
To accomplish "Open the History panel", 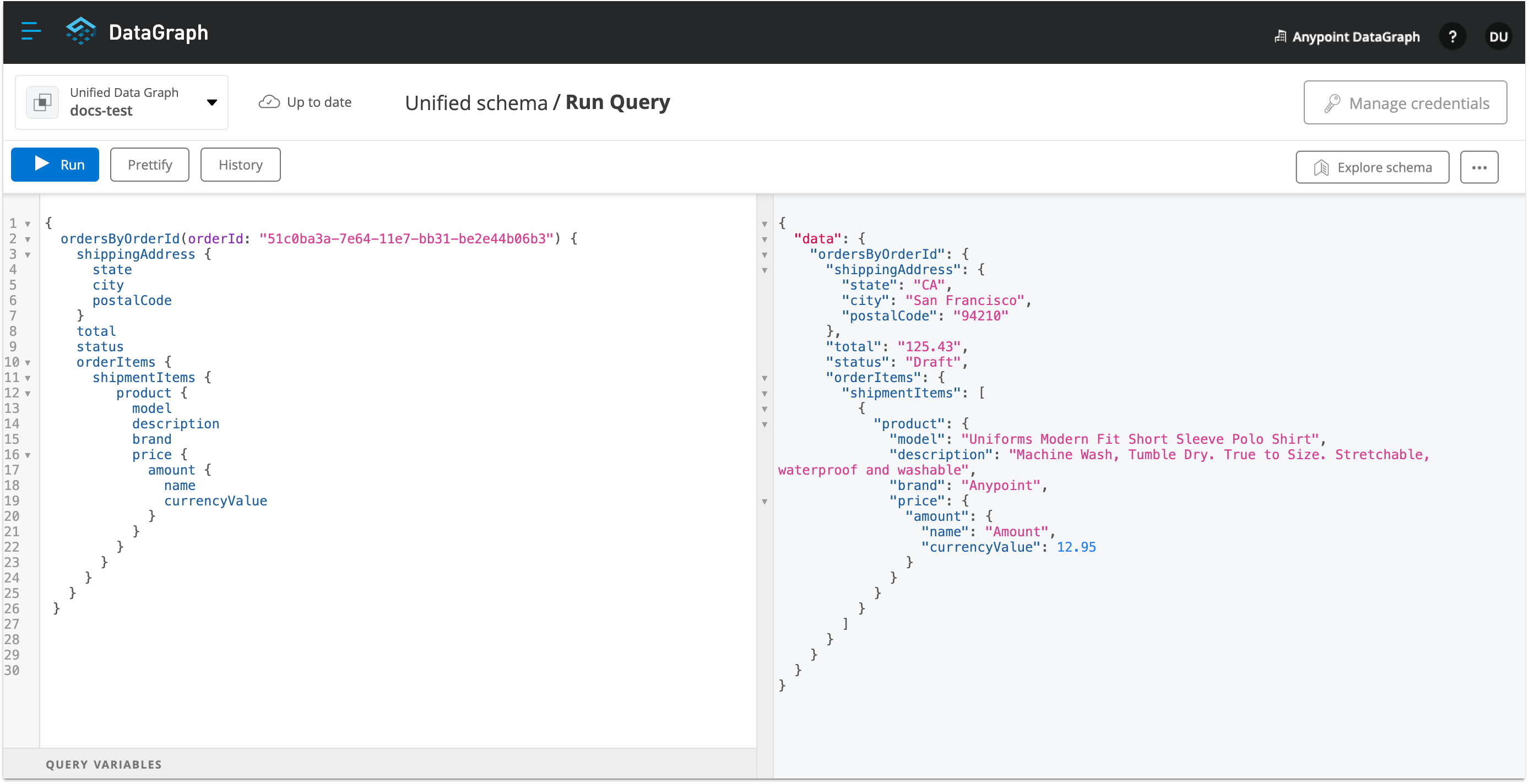I will pyautogui.click(x=240, y=165).
